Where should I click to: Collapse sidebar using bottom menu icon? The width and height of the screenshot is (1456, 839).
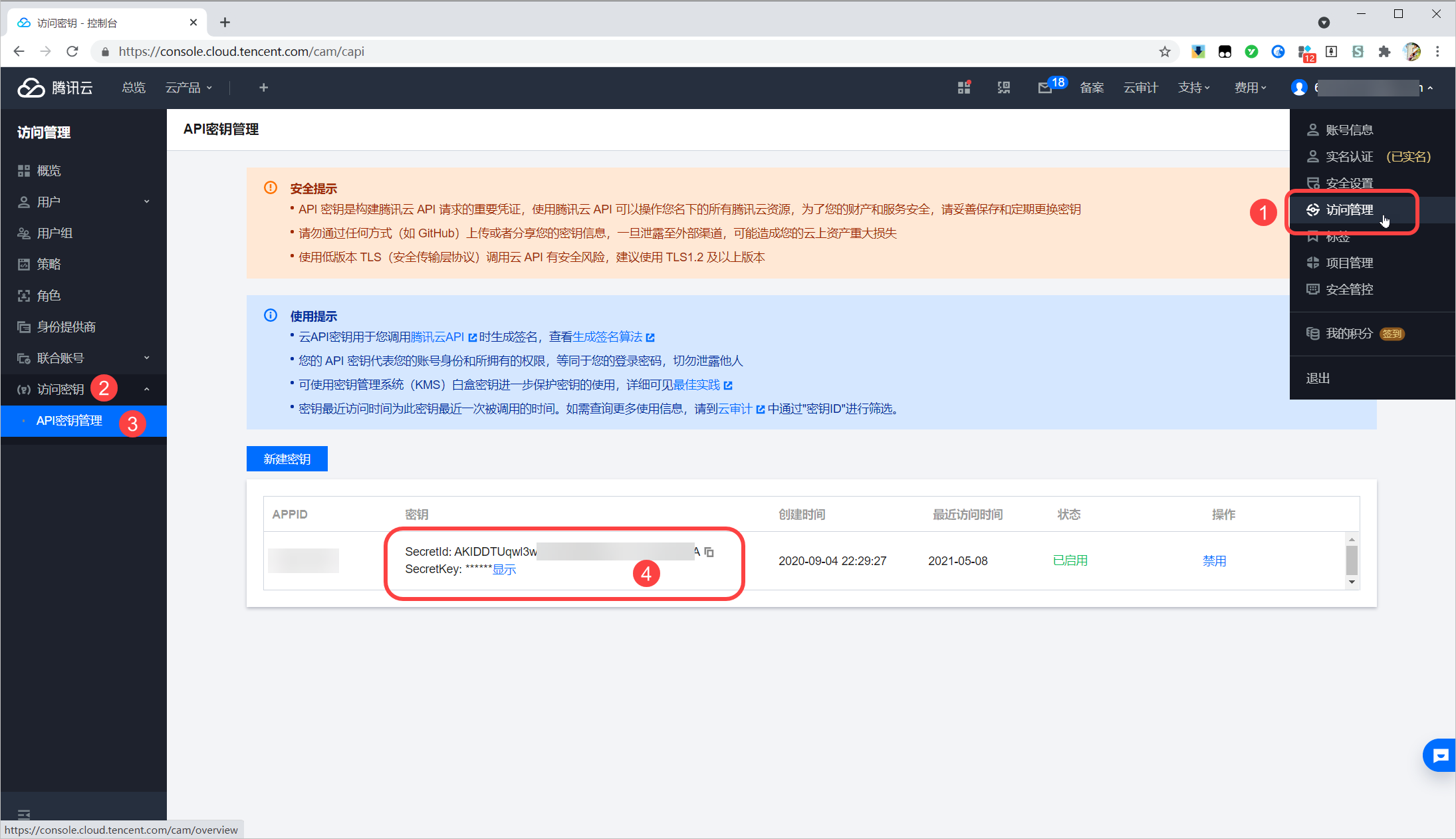coord(24,814)
